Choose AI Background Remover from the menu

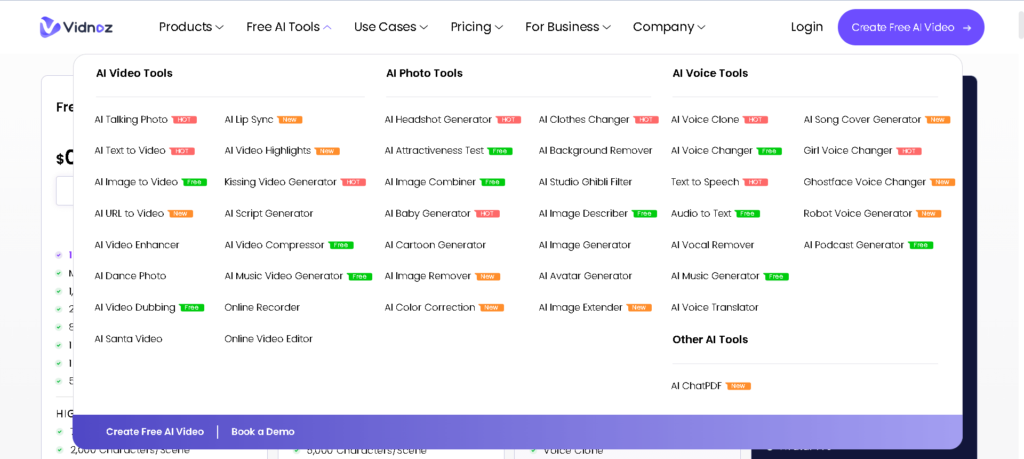(595, 151)
